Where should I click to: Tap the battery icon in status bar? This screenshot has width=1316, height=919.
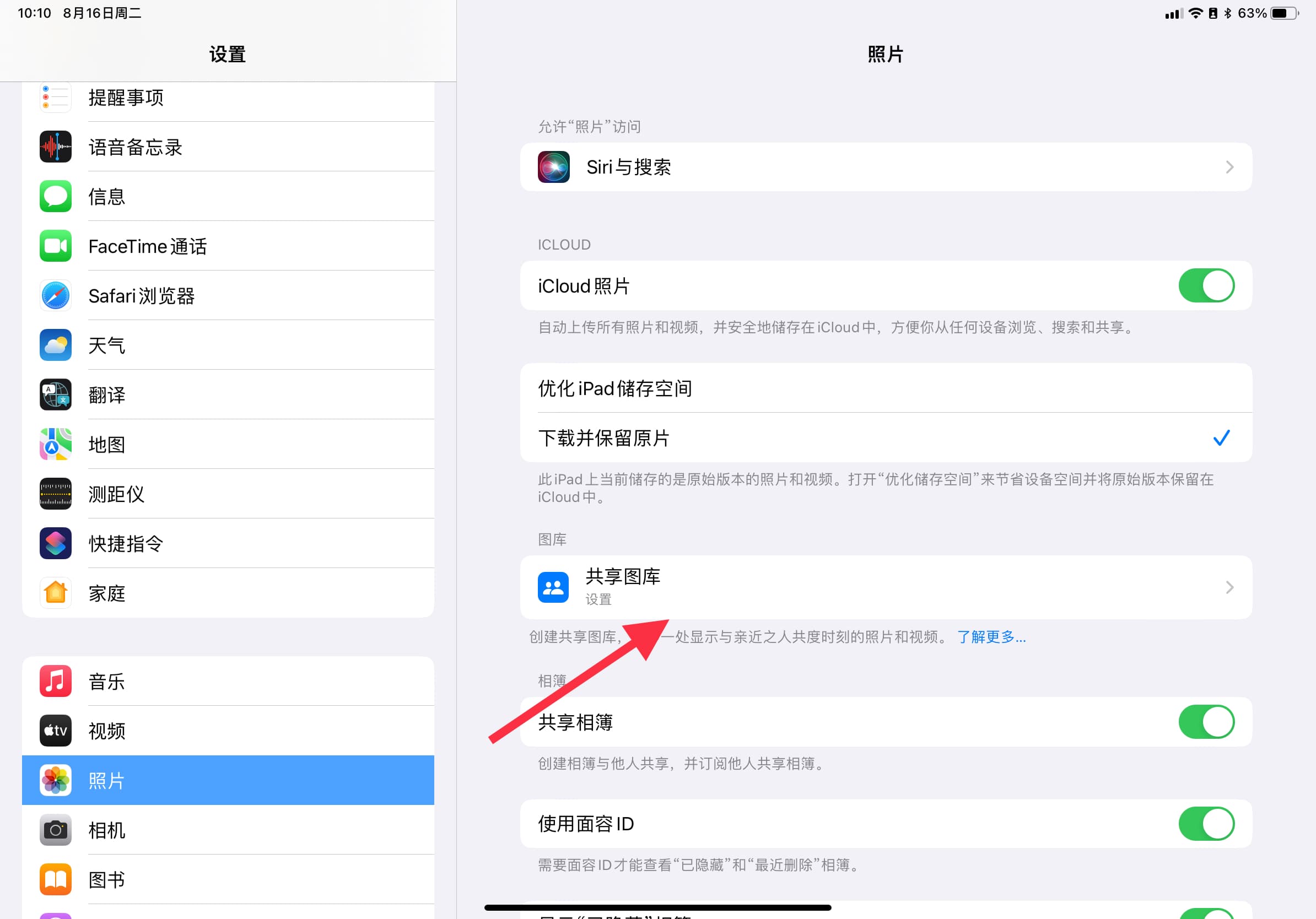[1285, 13]
